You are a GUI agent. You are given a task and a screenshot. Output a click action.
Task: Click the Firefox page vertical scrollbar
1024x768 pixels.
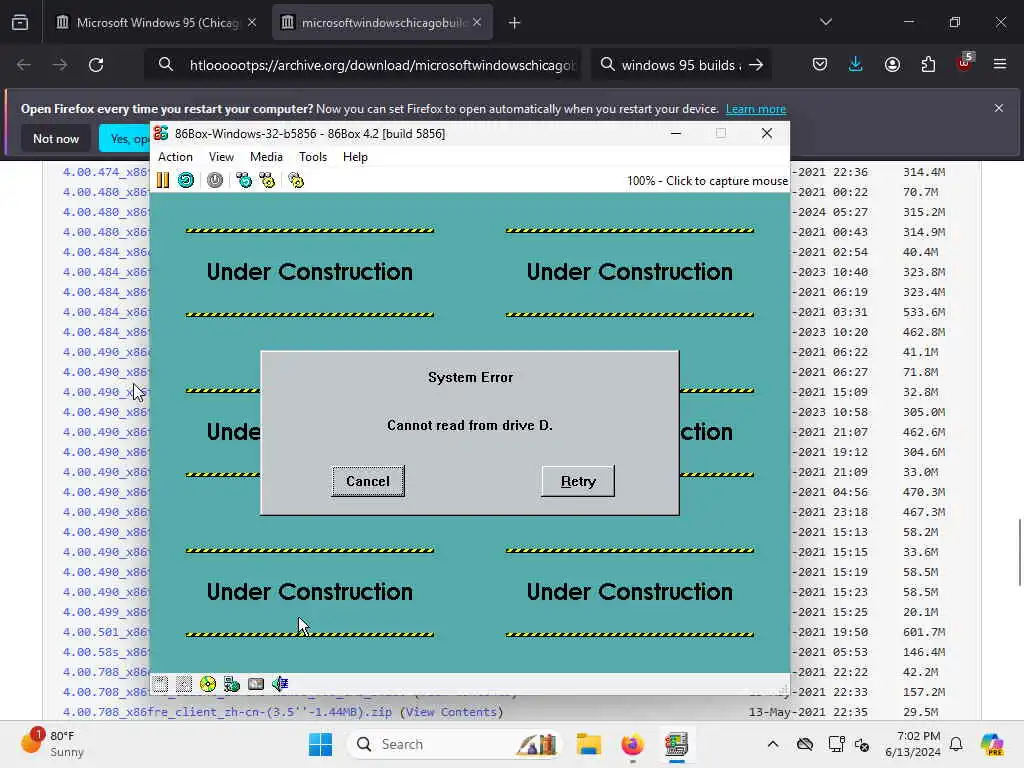tap(1019, 552)
